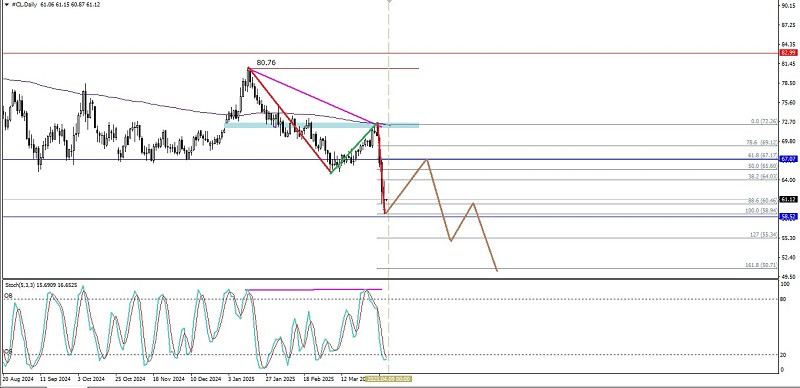
Task: Click the 78.50 price scale value
Action: click(788, 83)
